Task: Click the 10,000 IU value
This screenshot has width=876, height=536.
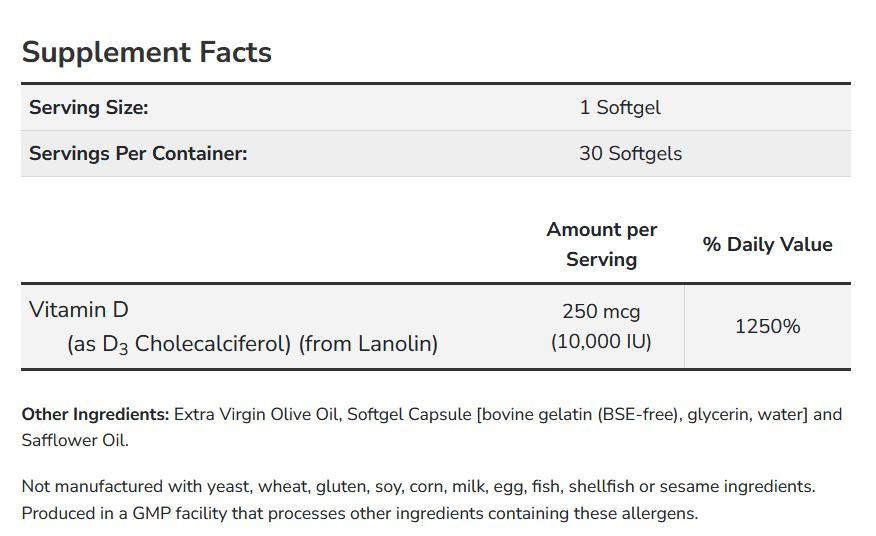Action: pos(601,341)
